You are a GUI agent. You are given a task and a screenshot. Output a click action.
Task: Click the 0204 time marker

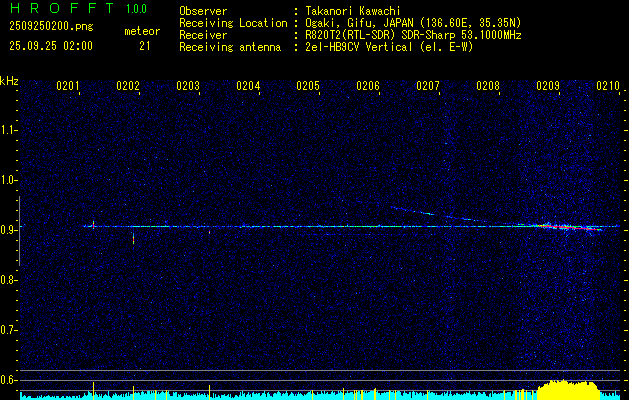pyautogui.click(x=248, y=86)
